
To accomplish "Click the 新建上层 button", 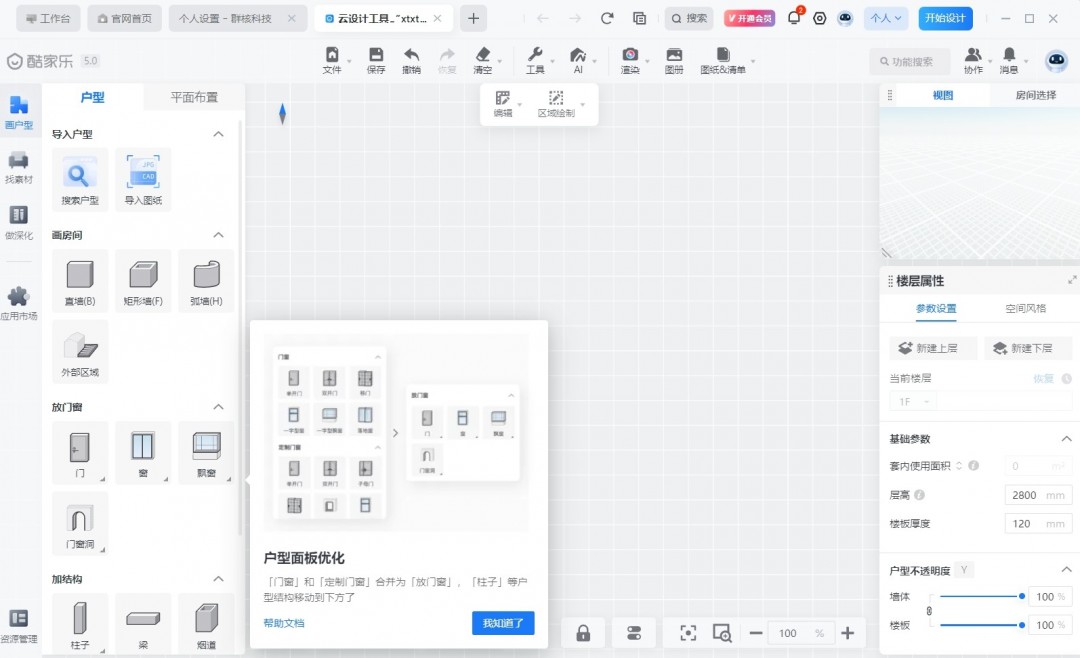I will [x=933, y=348].
